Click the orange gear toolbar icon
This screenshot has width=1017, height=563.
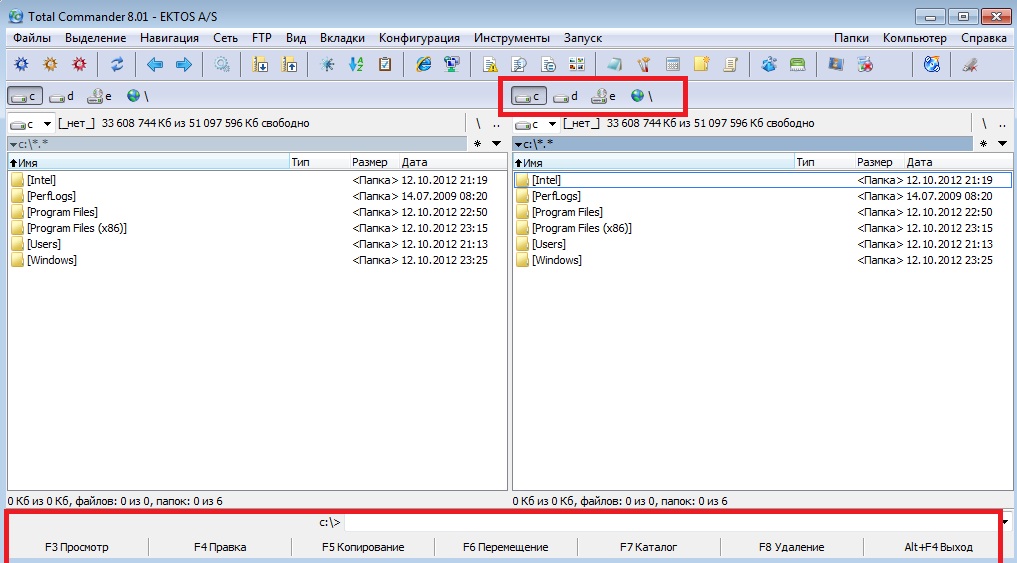point(50,64)
